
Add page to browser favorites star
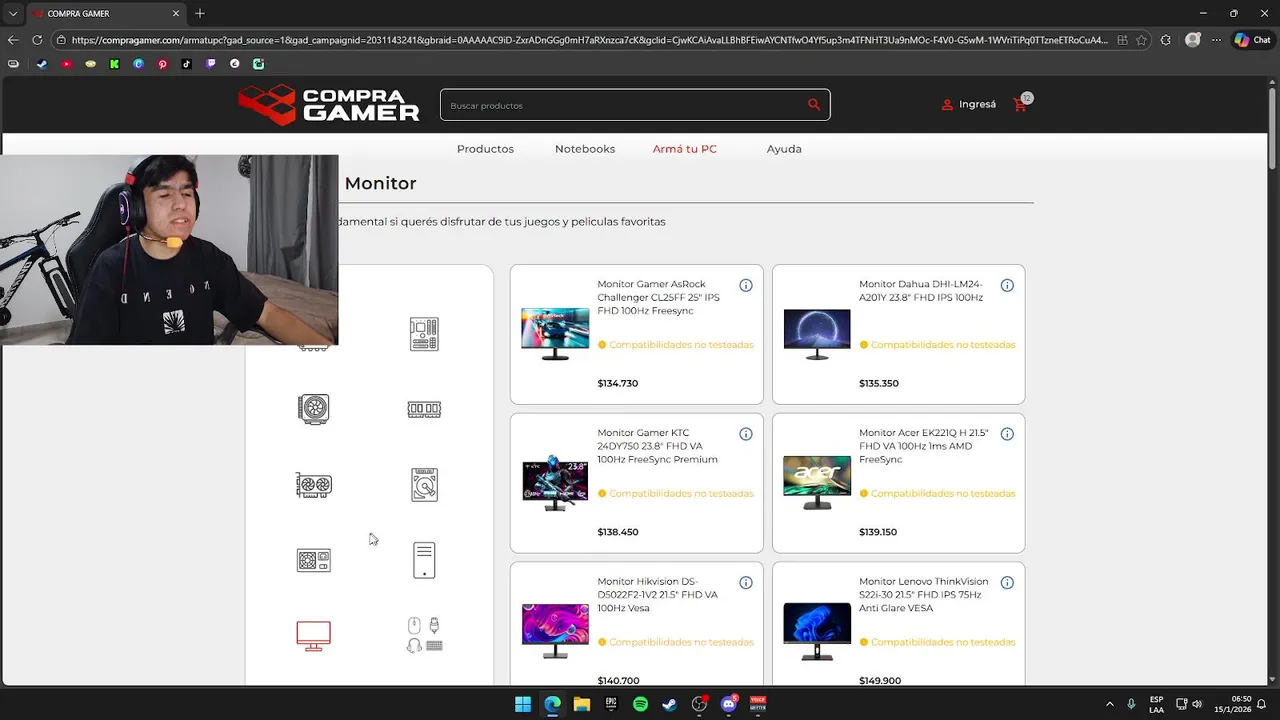[1142, 40]
